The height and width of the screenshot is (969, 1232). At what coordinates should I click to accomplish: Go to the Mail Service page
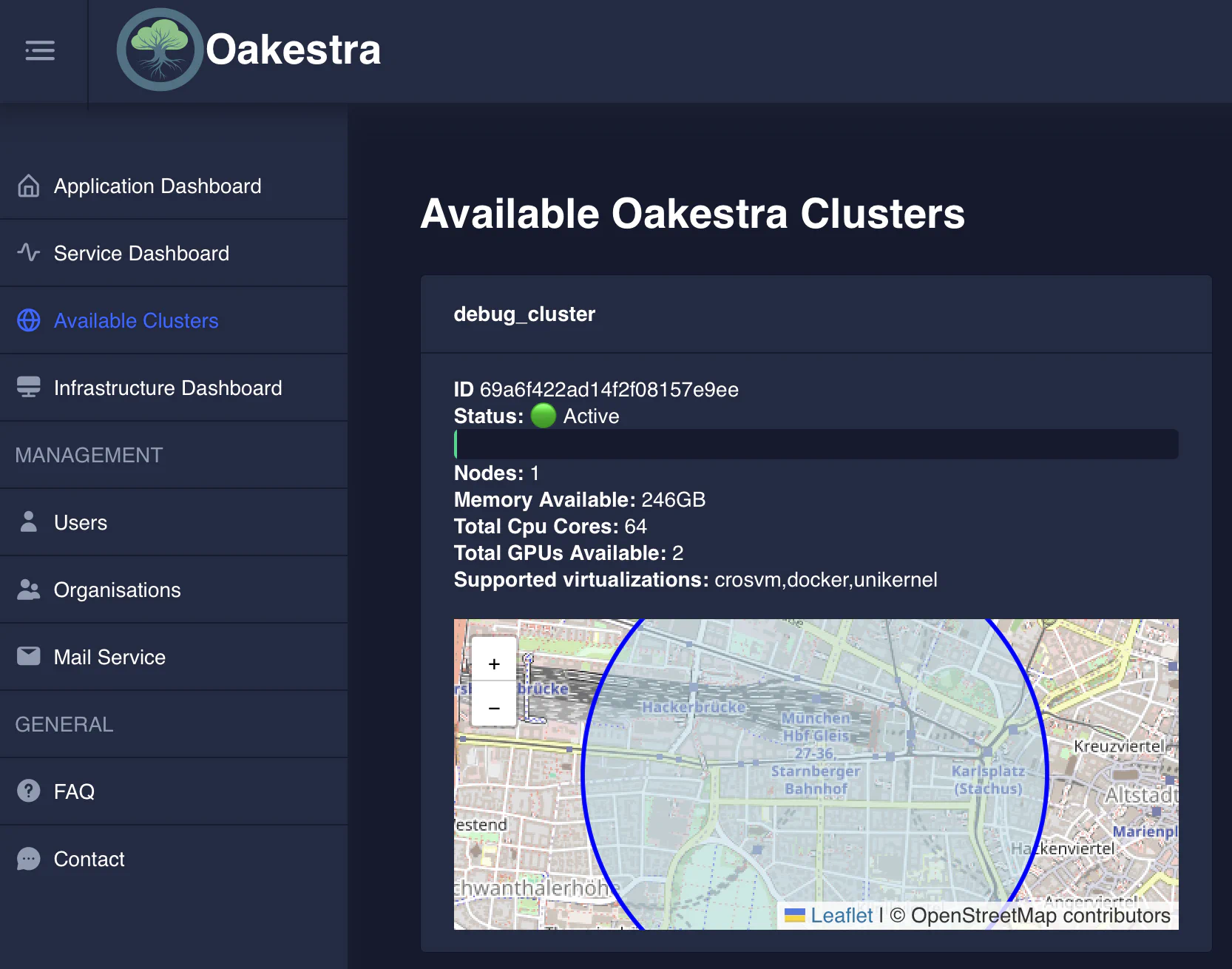click(x=109, y=657)
